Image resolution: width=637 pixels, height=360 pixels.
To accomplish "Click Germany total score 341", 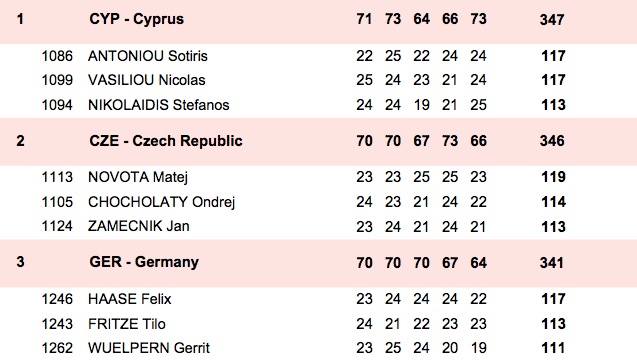I will 552,263.
